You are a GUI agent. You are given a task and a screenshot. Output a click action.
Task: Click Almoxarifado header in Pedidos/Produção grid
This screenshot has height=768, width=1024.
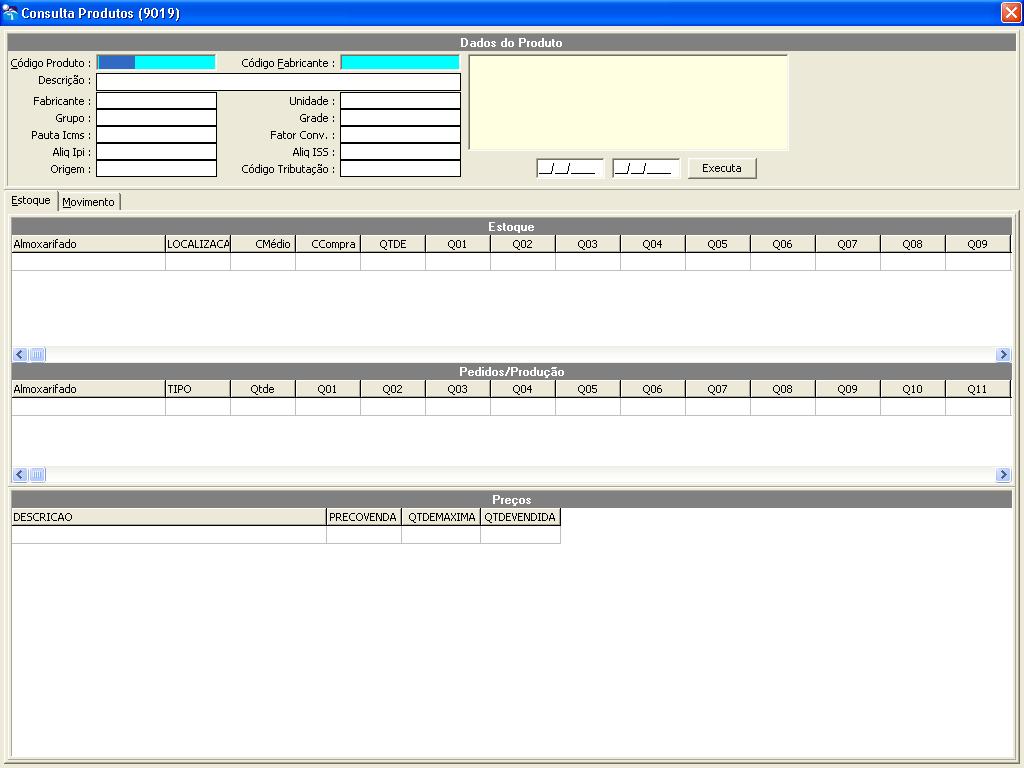point(88,389)
